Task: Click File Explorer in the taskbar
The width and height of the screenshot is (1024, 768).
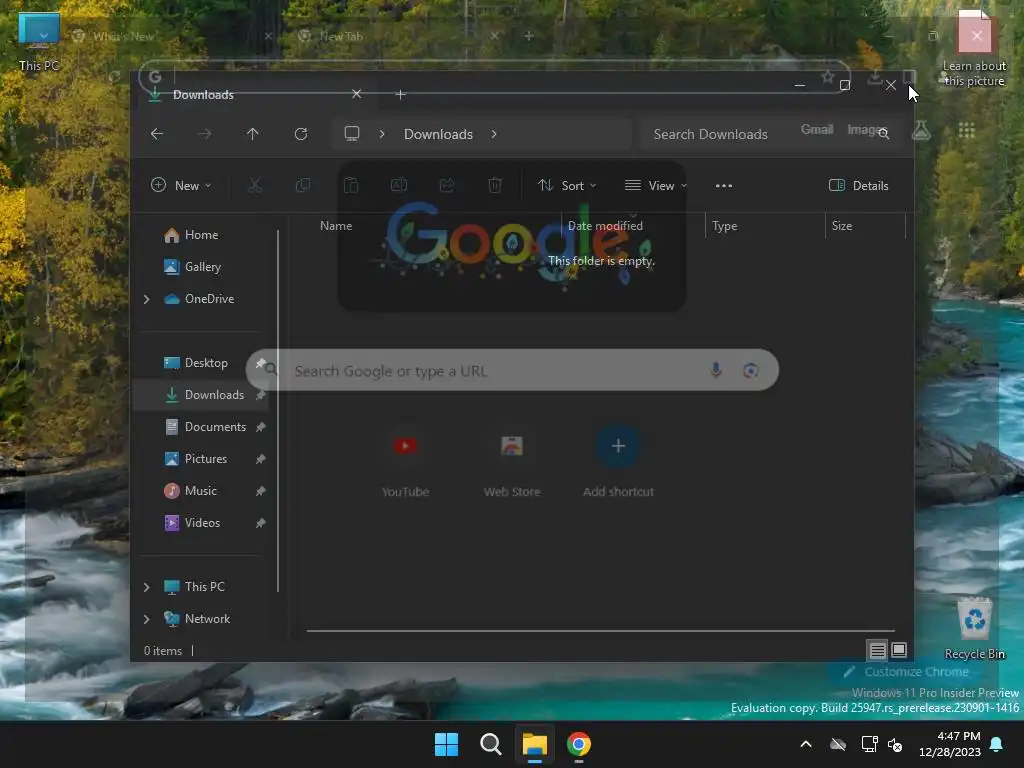Action: coord(535,744)
